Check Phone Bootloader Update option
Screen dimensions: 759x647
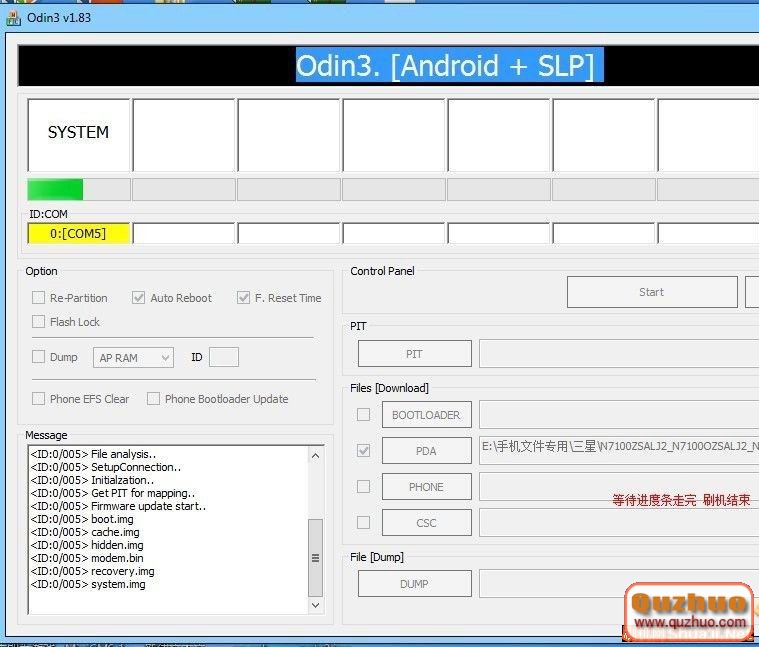point(153,399)
